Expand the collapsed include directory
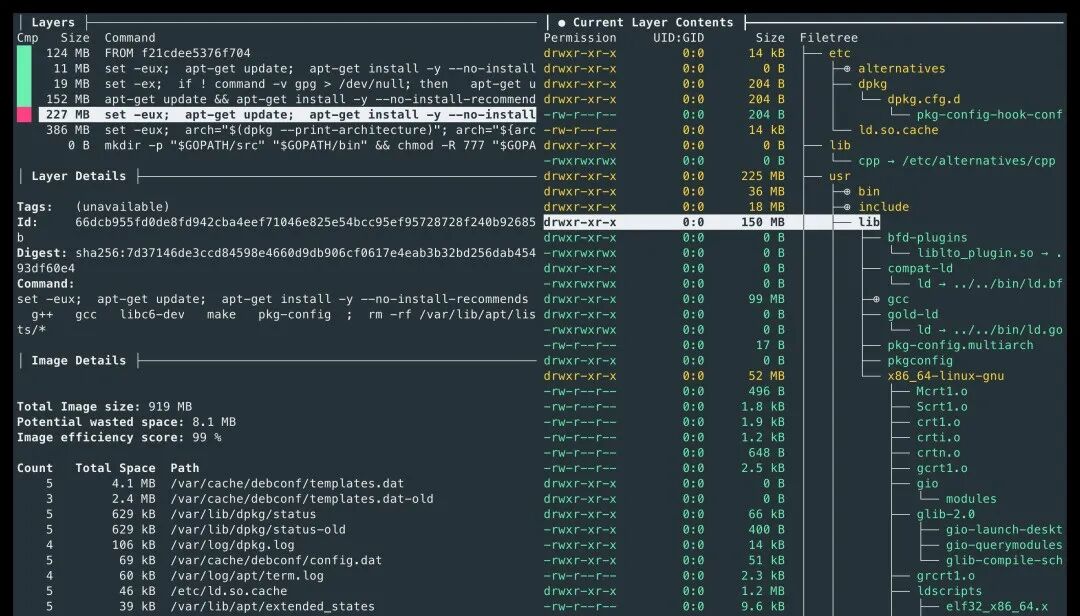1080x616 pixels. pos(847,207)
